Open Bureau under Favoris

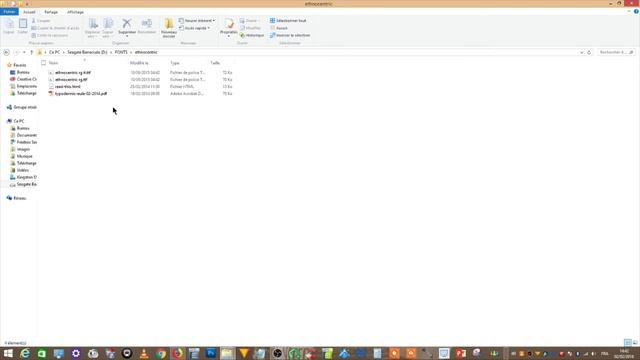(x=23, y=72)
